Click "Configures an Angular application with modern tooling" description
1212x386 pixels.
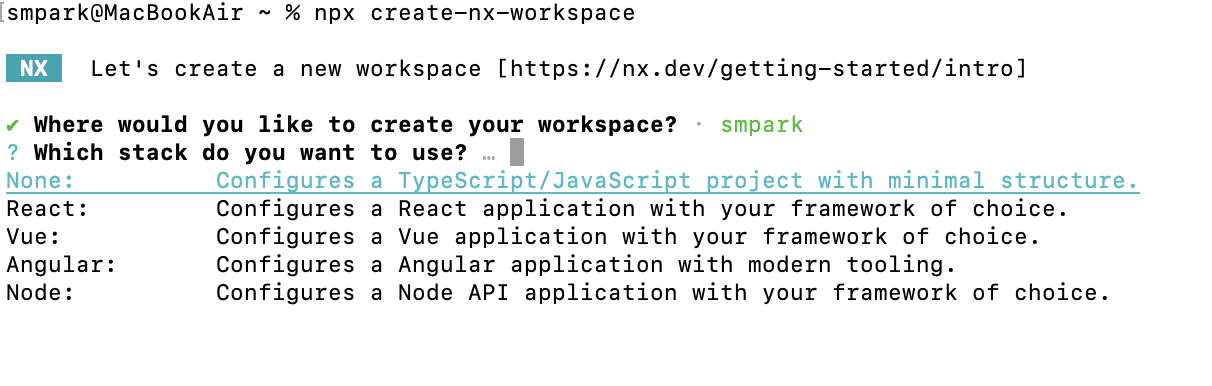587,265
